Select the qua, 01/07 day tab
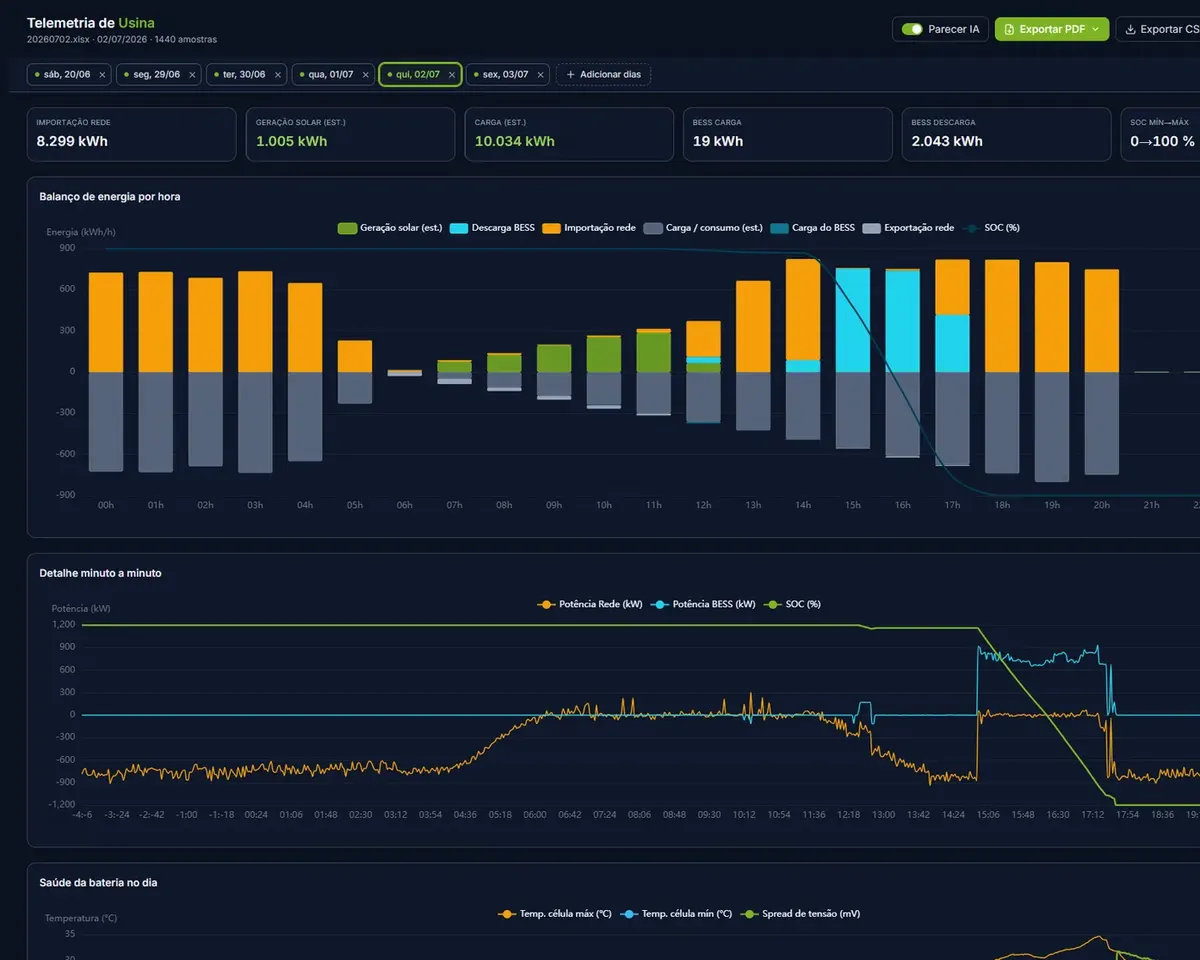1200x960 pixels. [x=333, y=74]
